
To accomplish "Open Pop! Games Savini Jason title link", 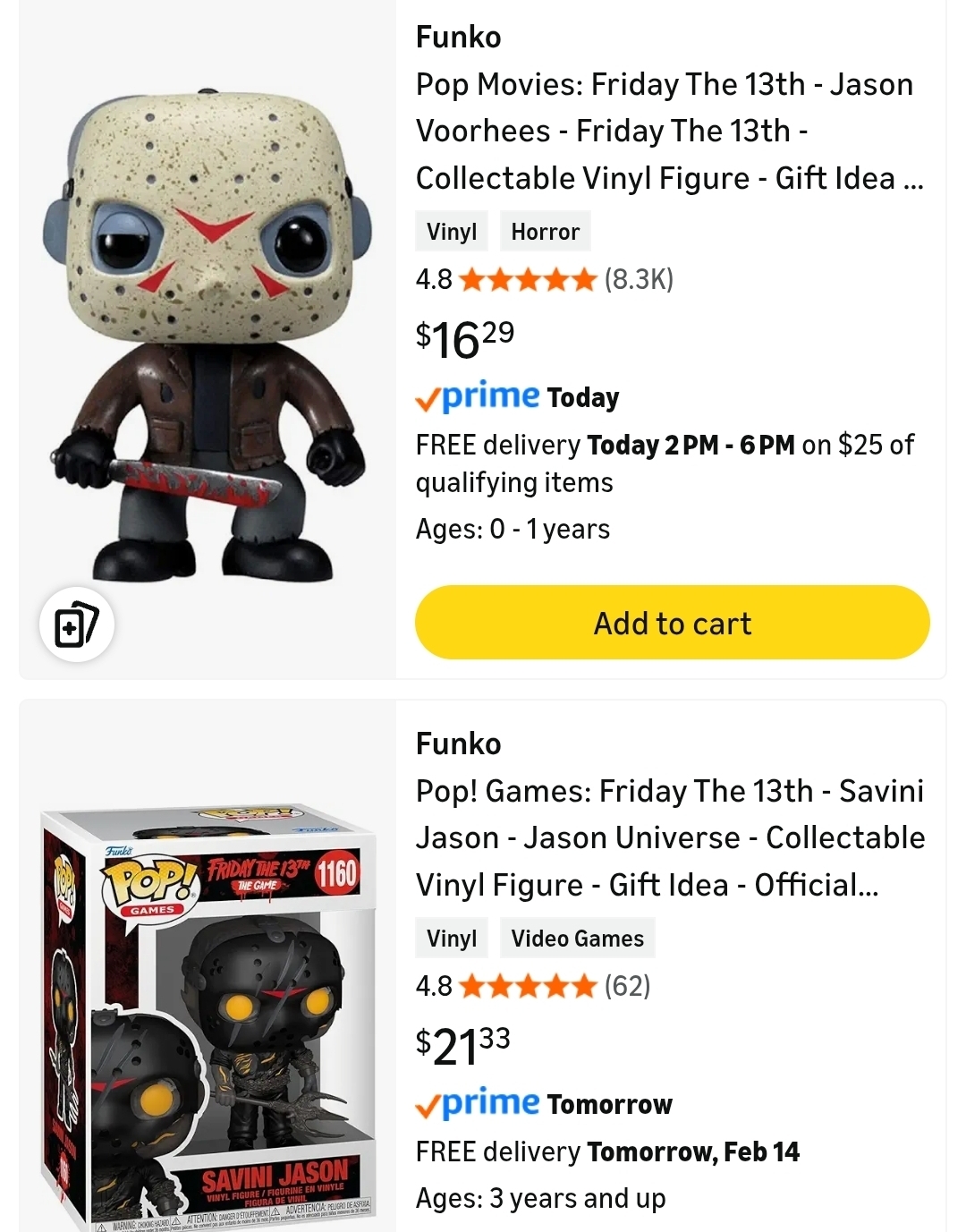I will [x=670, y=837].
